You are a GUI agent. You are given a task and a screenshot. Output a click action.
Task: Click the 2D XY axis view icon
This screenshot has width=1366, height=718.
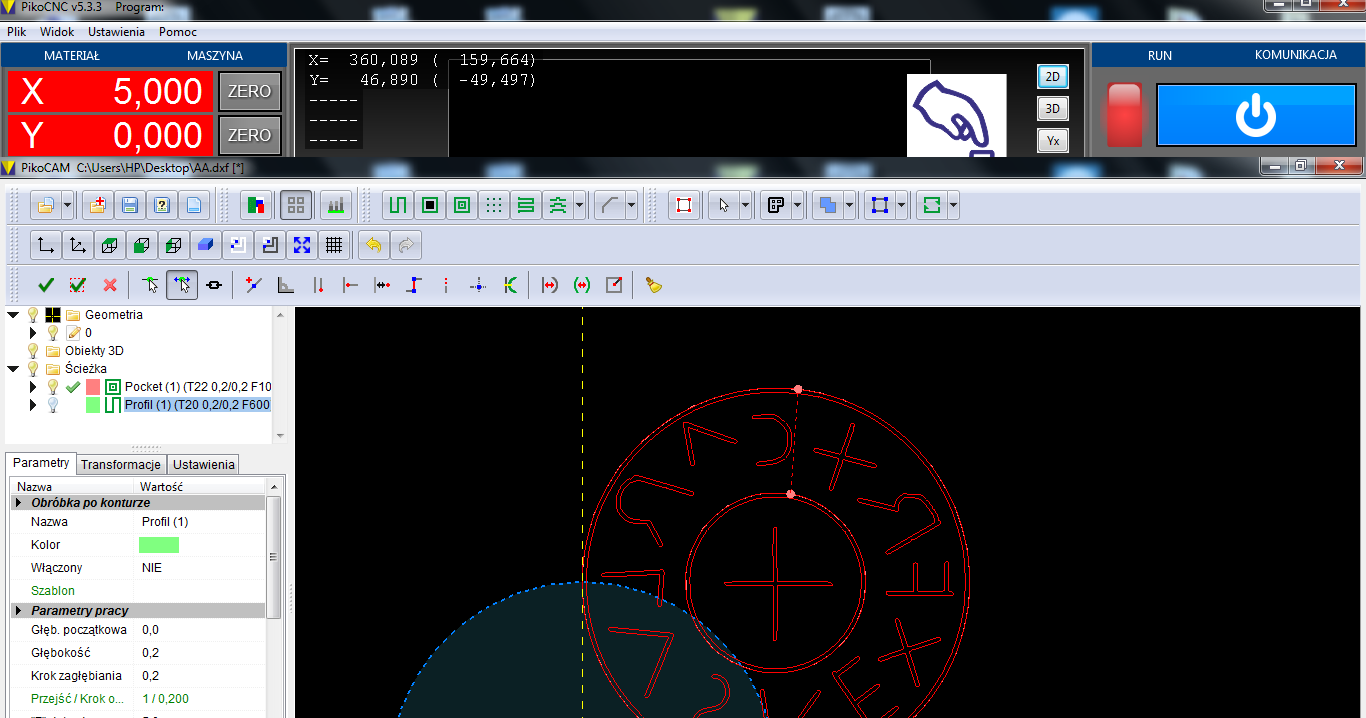pyautogui.click(x=46, y=245)
